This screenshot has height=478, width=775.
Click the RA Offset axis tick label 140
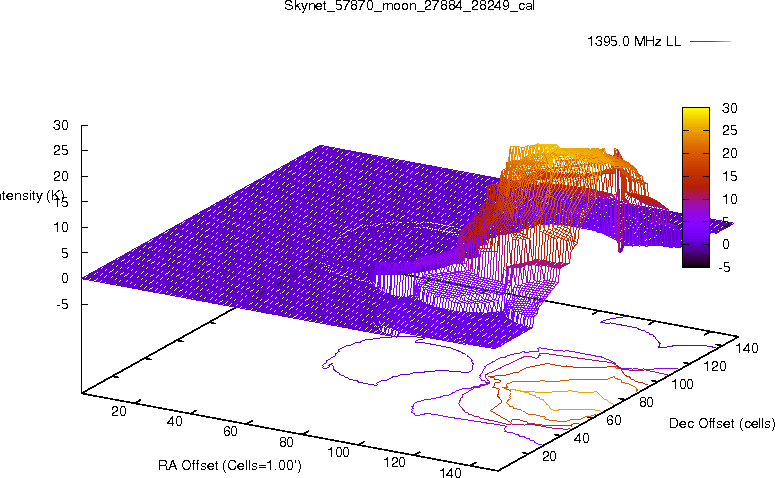[x=450, y=473]
